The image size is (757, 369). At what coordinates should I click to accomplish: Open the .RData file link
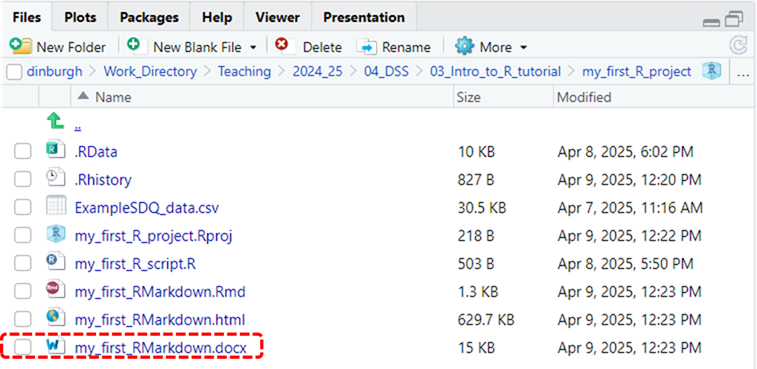(96, 152)
